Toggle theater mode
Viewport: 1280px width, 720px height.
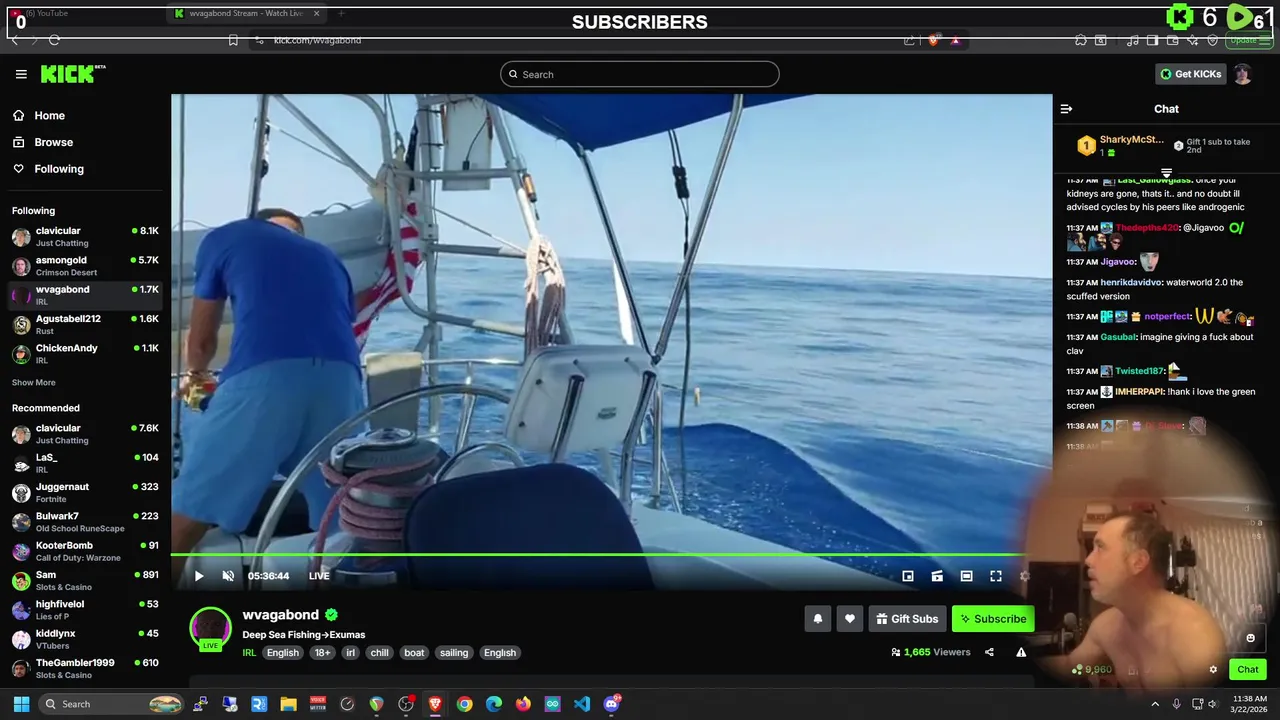point(966,576)
